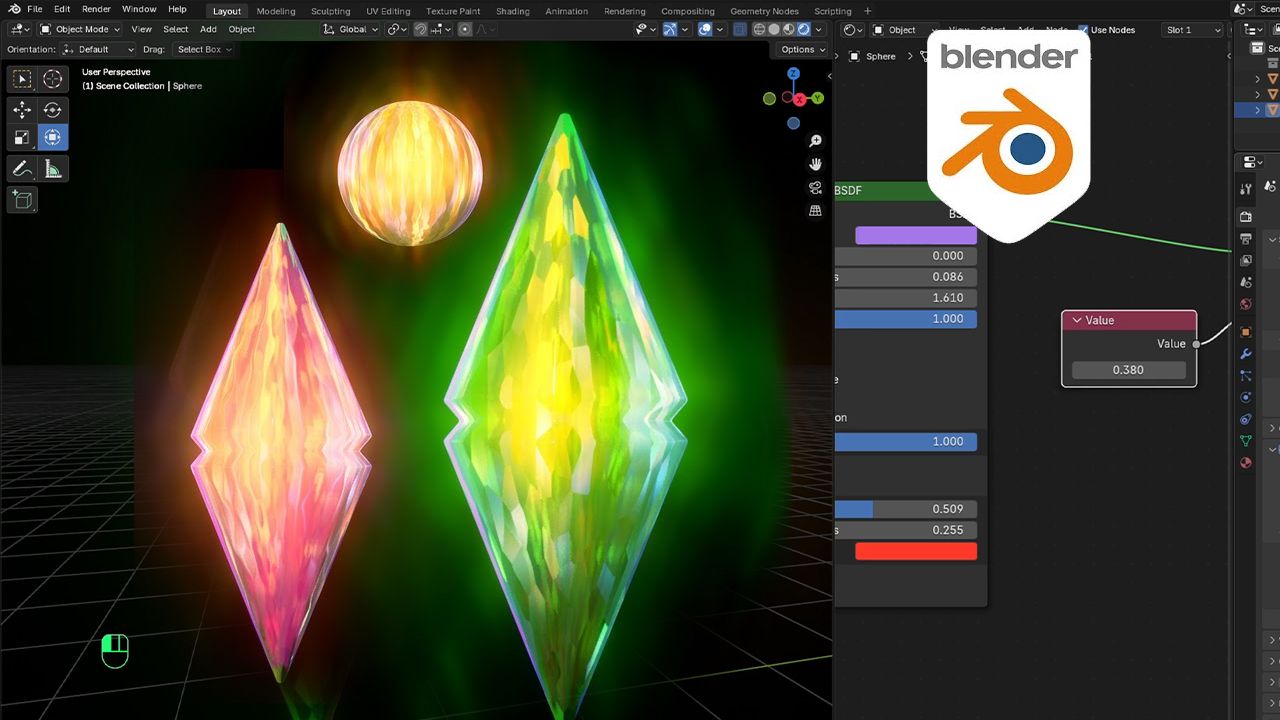This screenshot has width=1280, height=720.
Task: Toggle proportional editing button
Action: click(465, 29)
